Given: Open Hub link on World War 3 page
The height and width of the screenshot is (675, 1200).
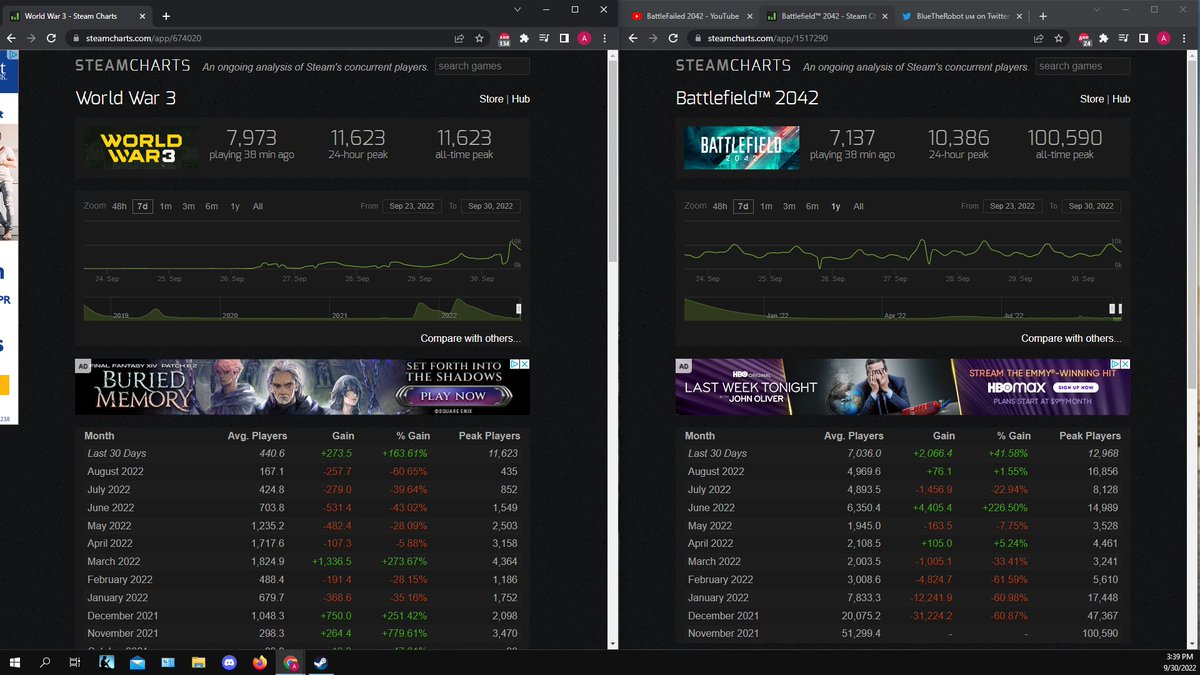Looking at the screenshot, I should point(521,99).
